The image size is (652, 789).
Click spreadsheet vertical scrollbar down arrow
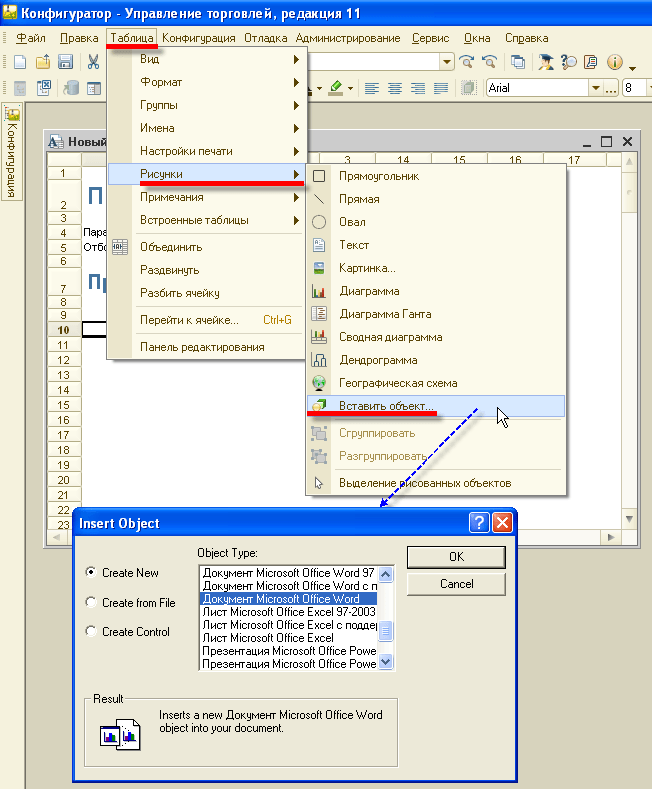629,519
